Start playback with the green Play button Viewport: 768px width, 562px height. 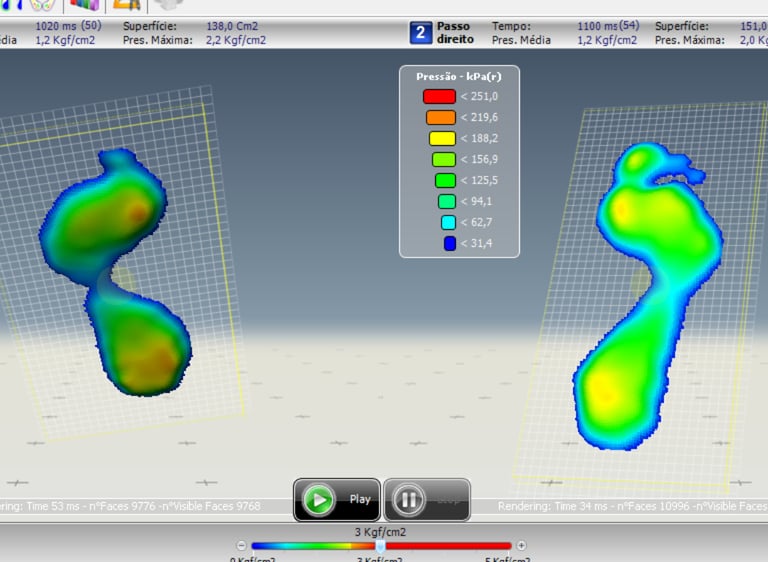(337, 500)
